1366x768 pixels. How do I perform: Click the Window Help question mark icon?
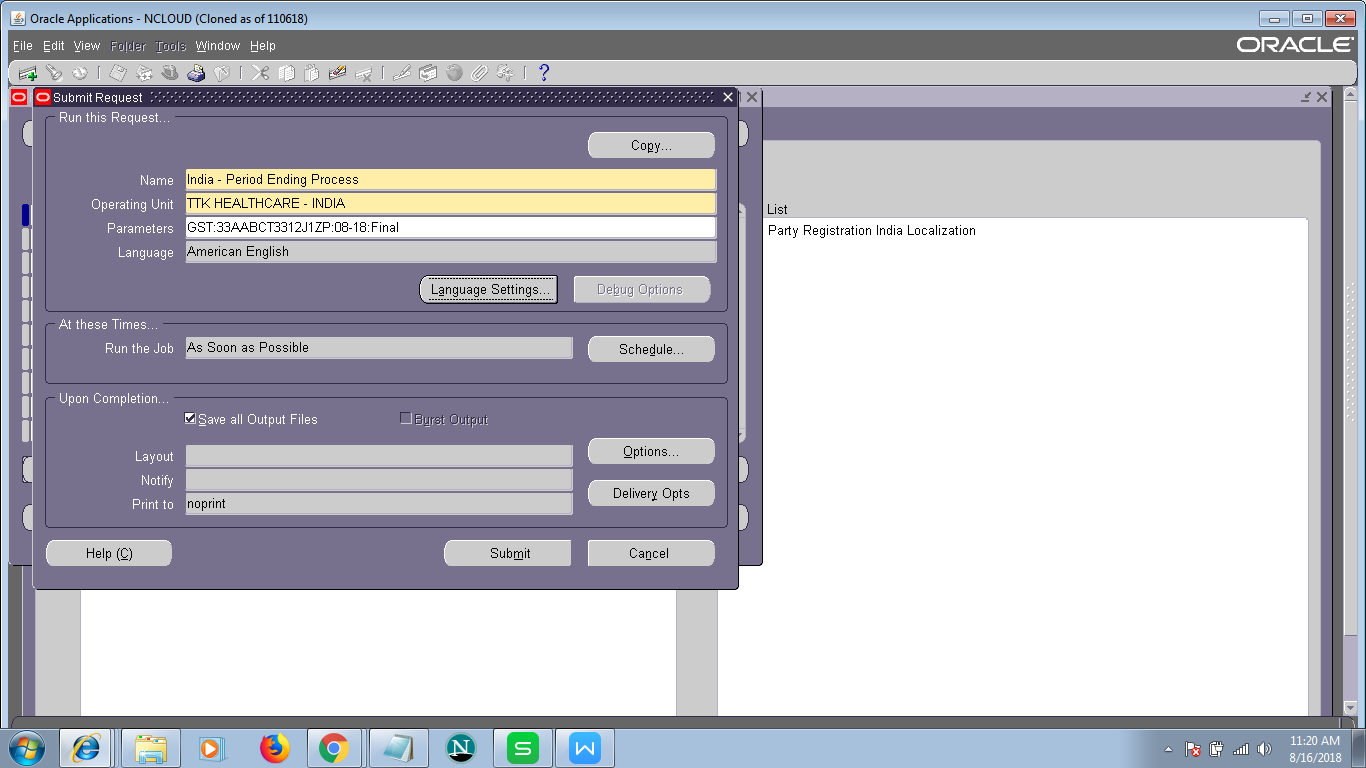click(544, 73)
